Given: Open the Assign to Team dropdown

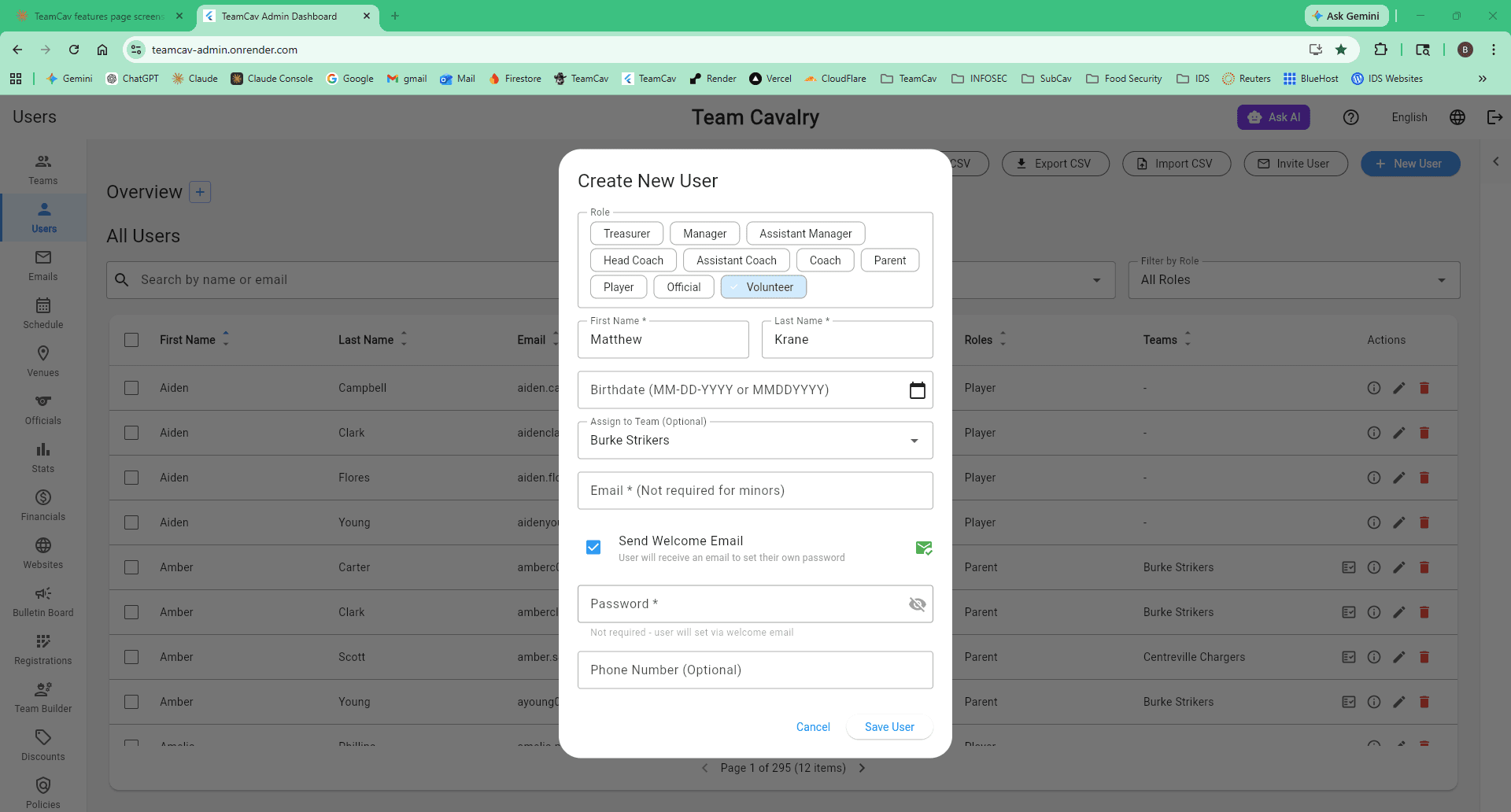Looking at the screenshot, I should click(755, 441).
